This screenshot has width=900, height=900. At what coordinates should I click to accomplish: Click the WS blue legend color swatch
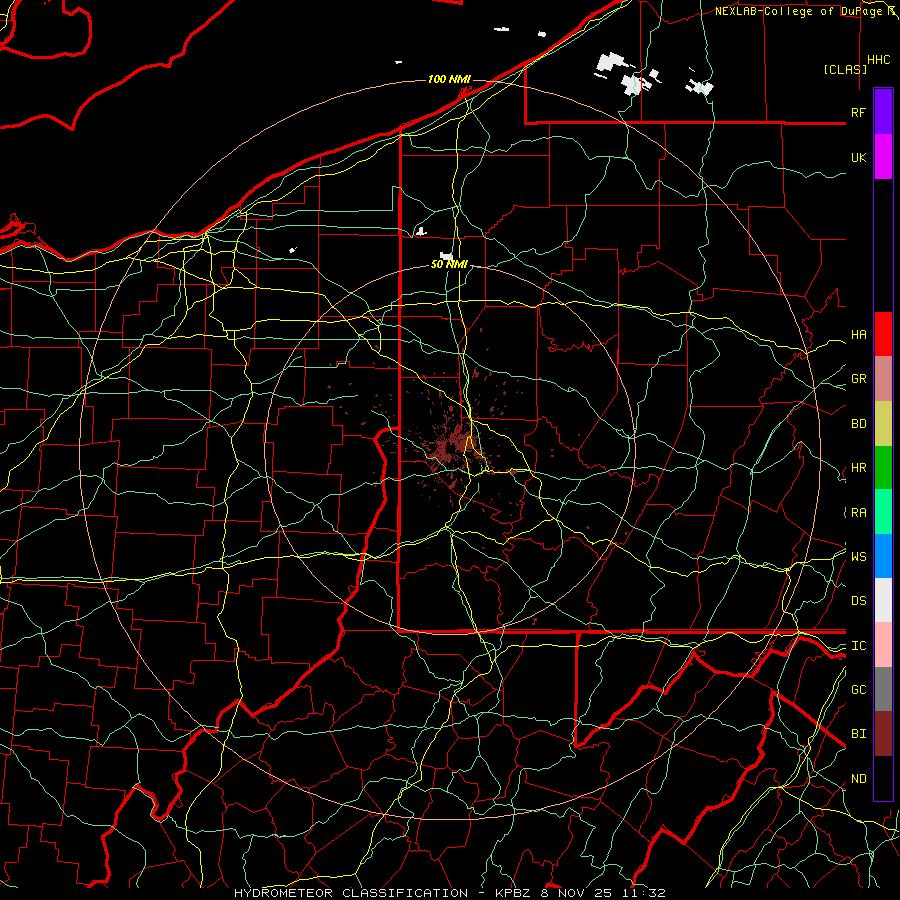click(x=883, y=556)
